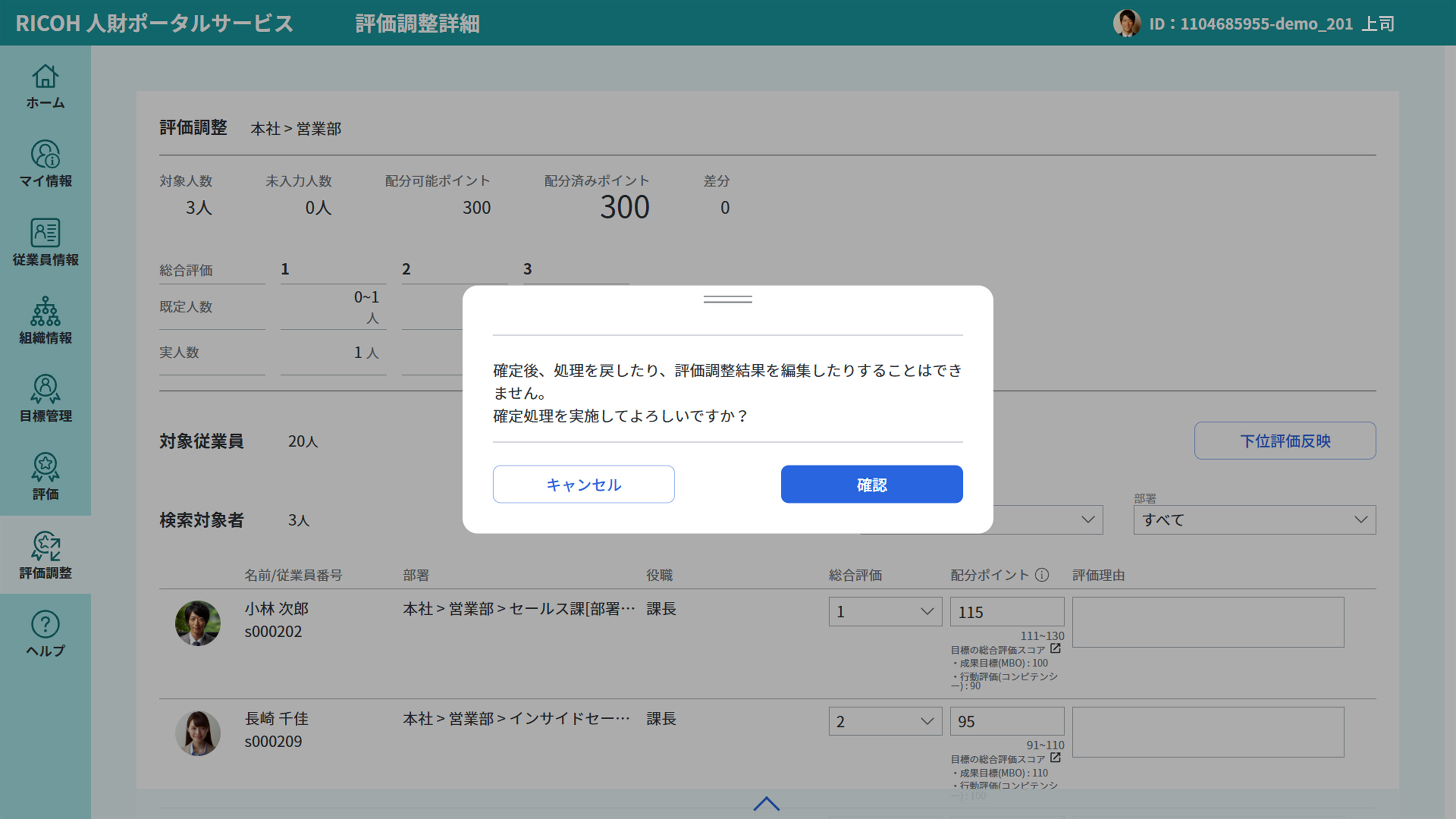Open マイ情報 from the sidebar
The width and height of the screenshot is (1456, 819).
(45, 164)
